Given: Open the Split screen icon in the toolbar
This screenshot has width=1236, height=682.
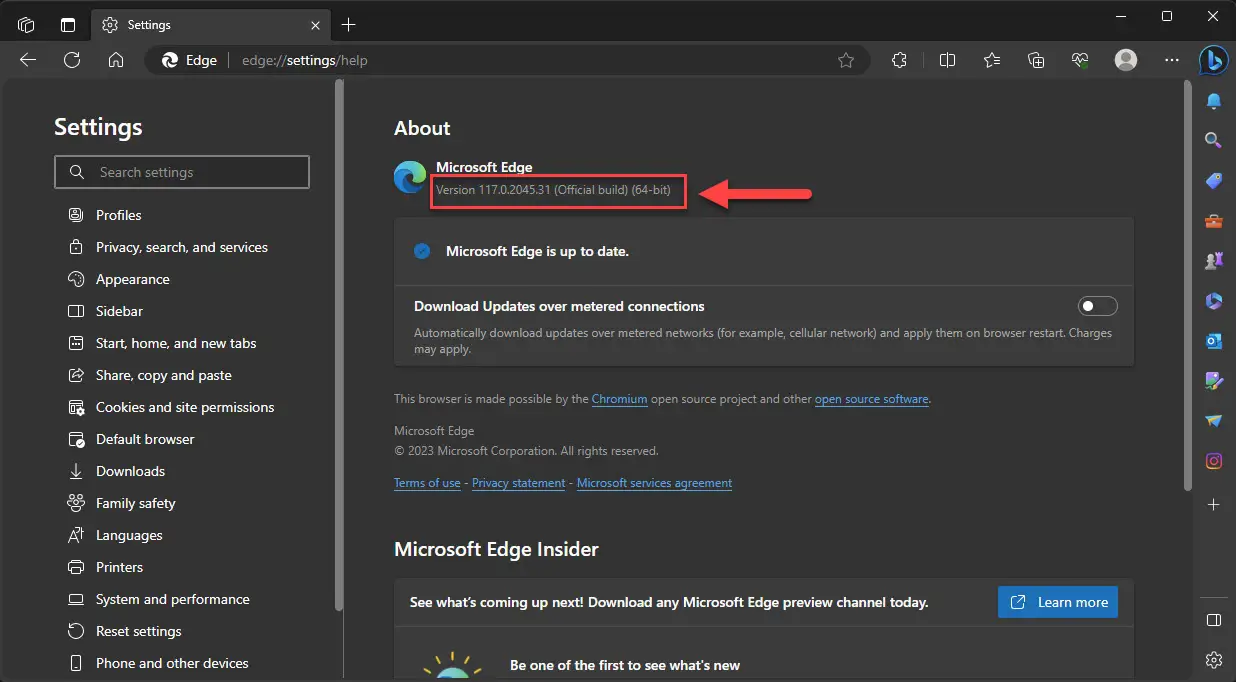Looking at the screenshot, I should pos(947,60).
